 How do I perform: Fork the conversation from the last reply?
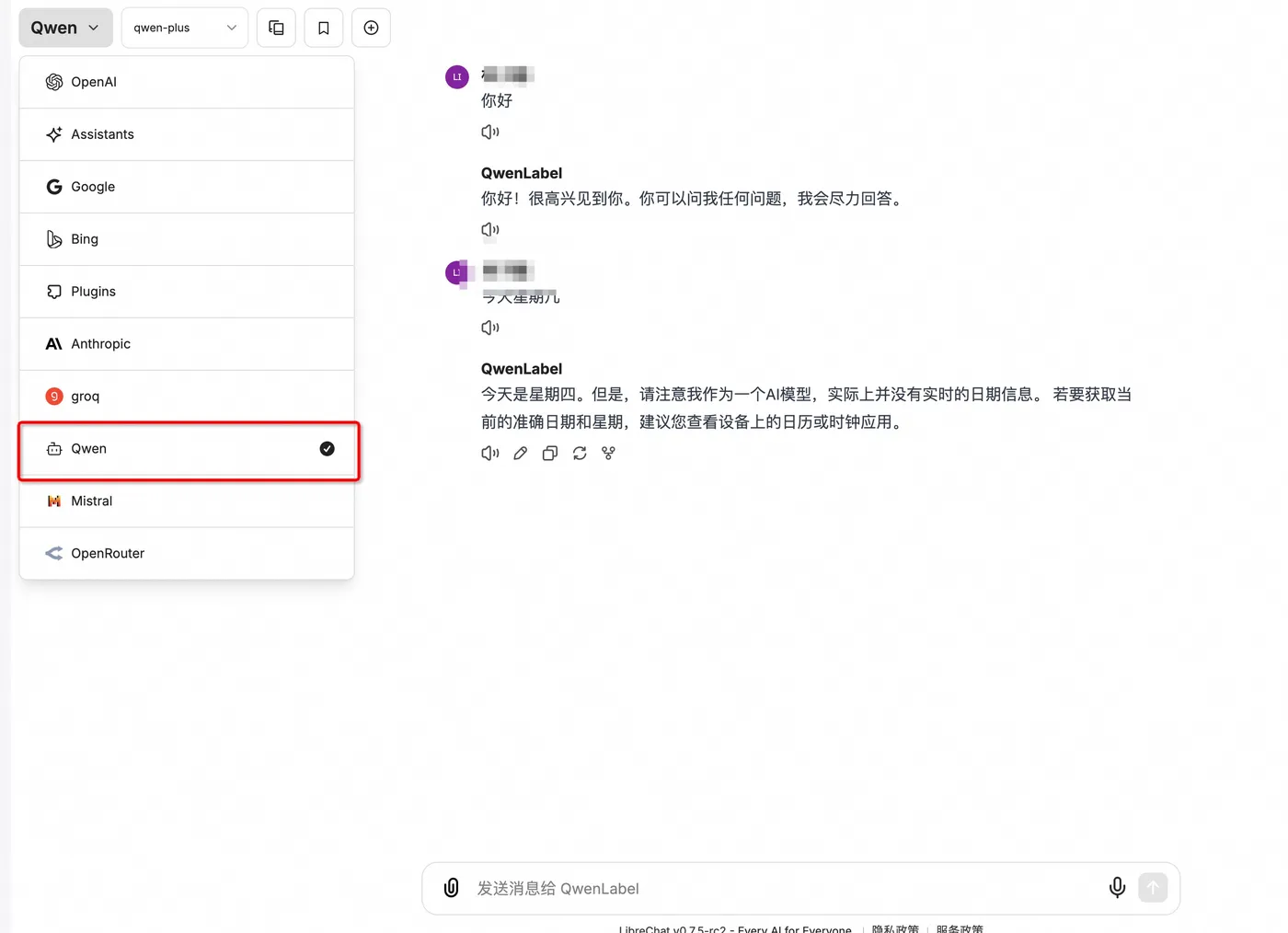point(608,453)
